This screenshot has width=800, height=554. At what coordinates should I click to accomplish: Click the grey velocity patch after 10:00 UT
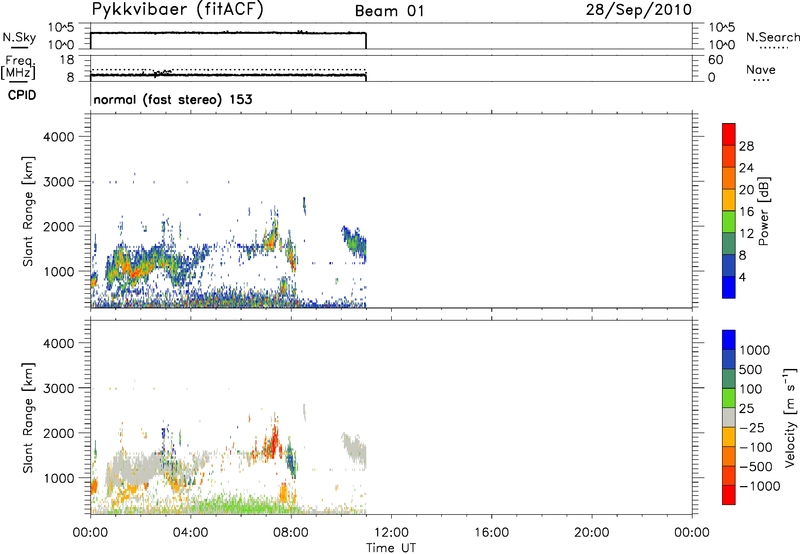click(354, 449)
